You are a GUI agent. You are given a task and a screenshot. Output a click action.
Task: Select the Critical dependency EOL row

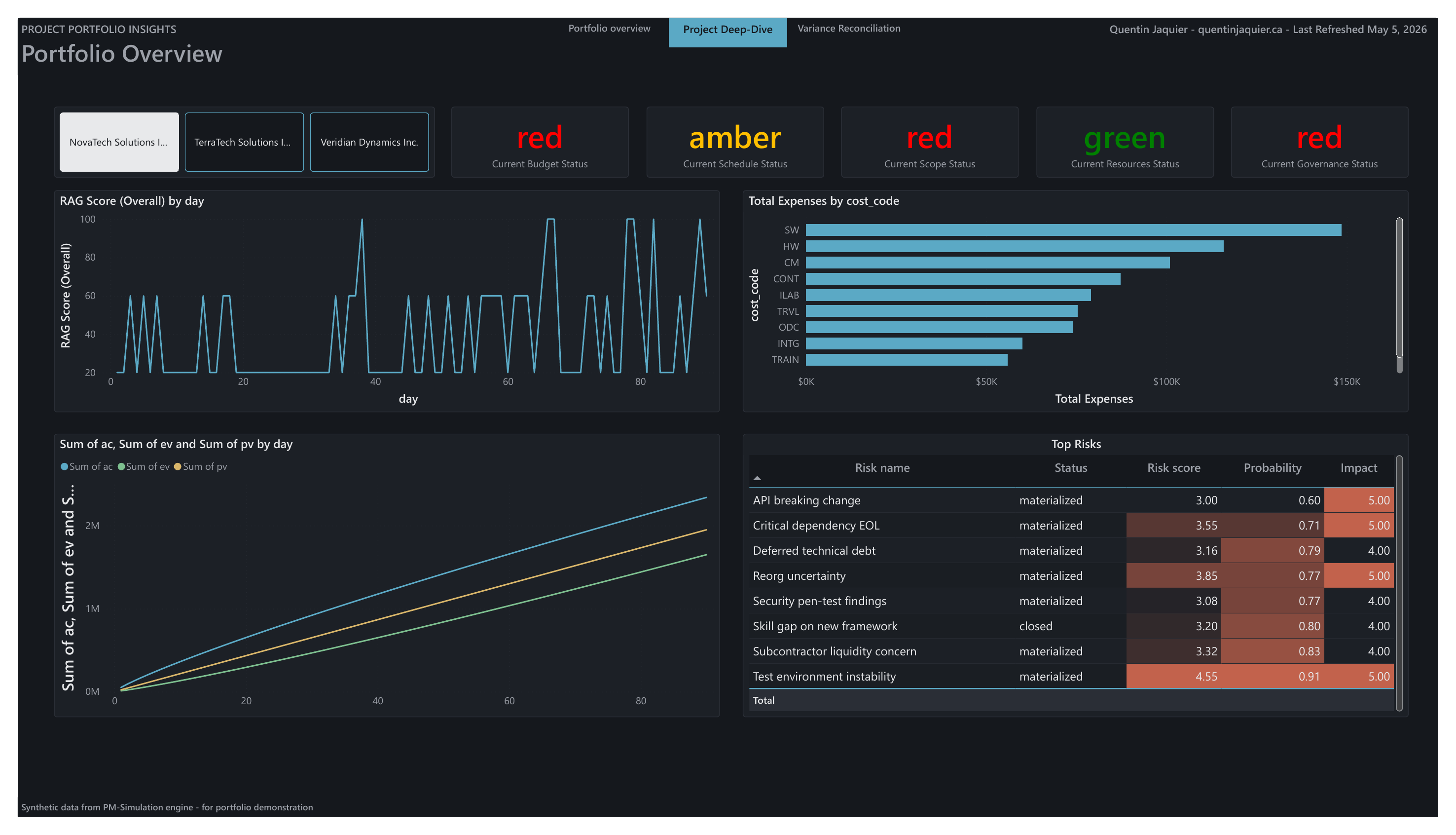click(1070, 525)
